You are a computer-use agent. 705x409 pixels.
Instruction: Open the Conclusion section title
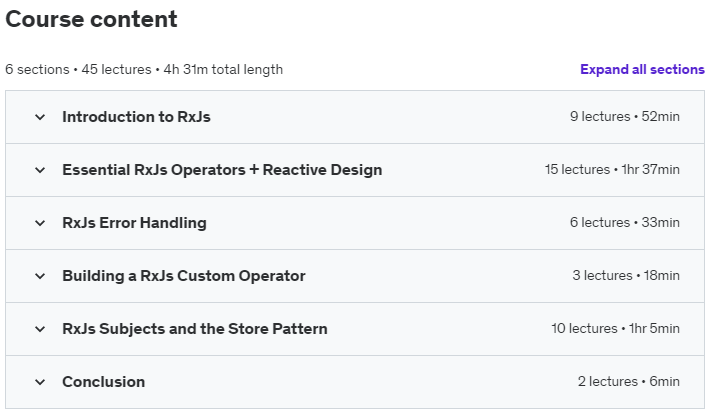(x=103, y=382)
